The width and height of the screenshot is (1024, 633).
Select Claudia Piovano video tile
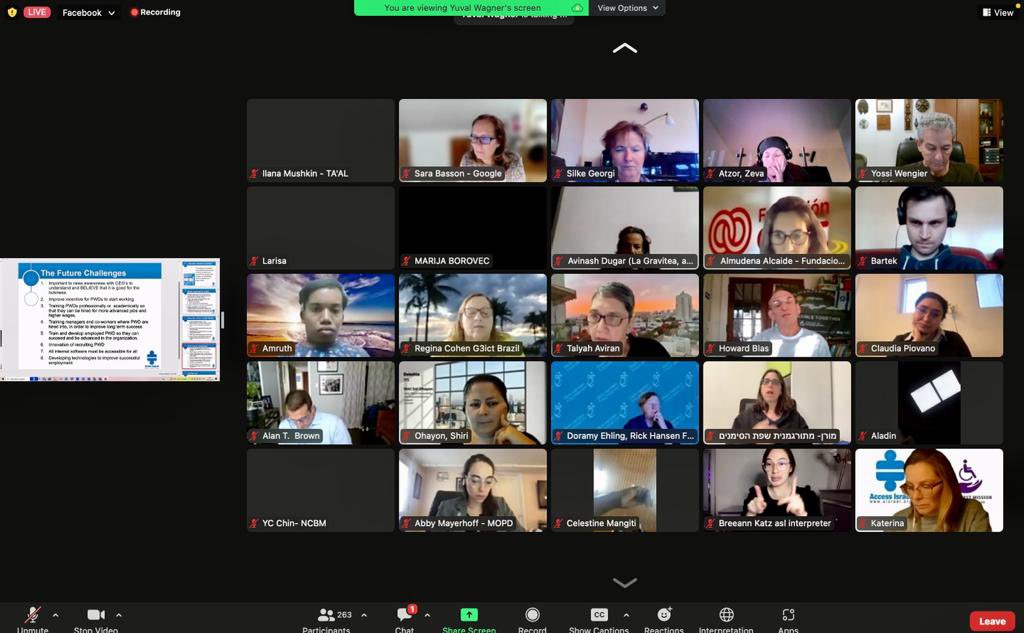(929, 316)
